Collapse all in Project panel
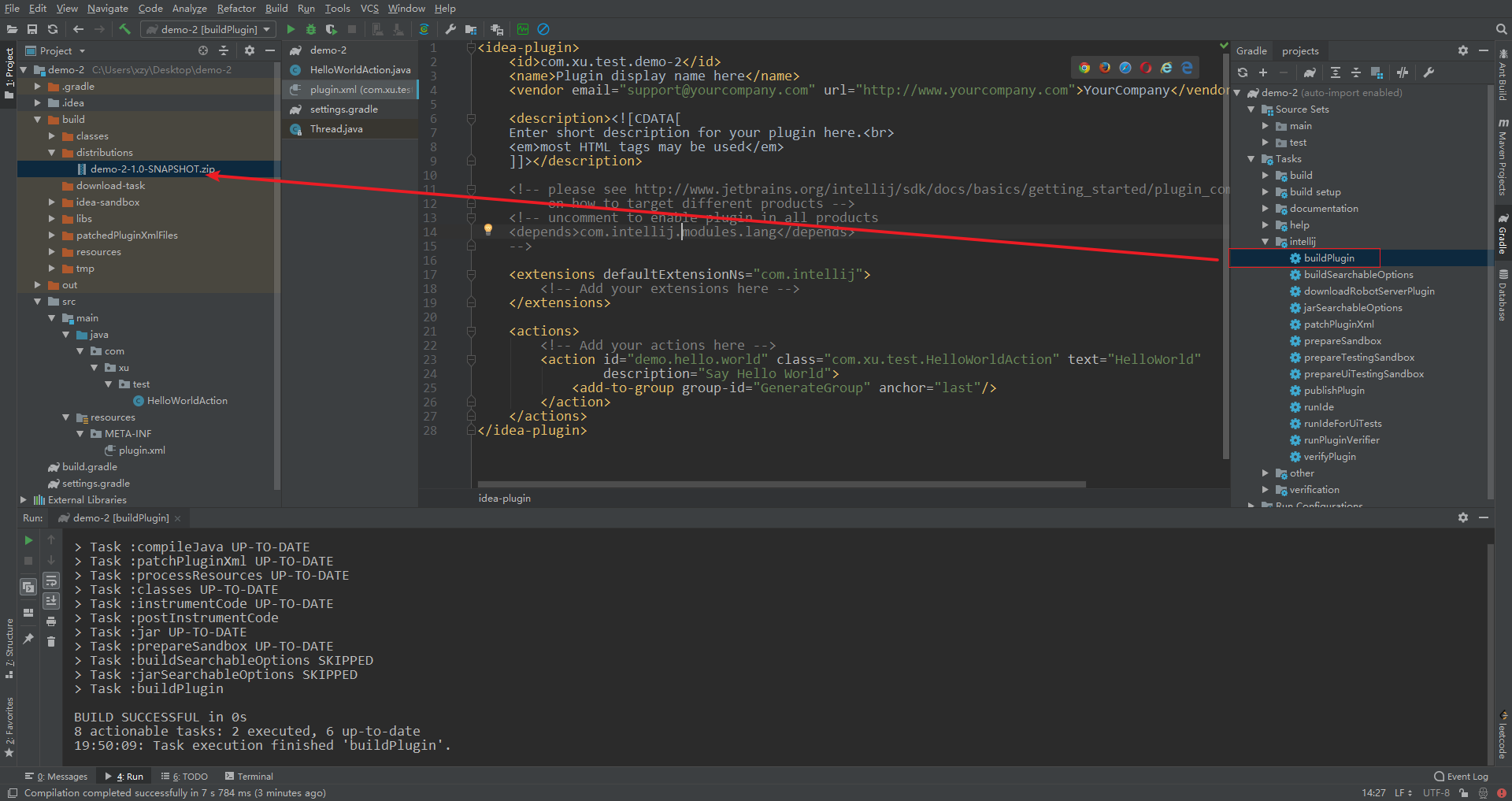1512x801 pixels. coord(224,50)
